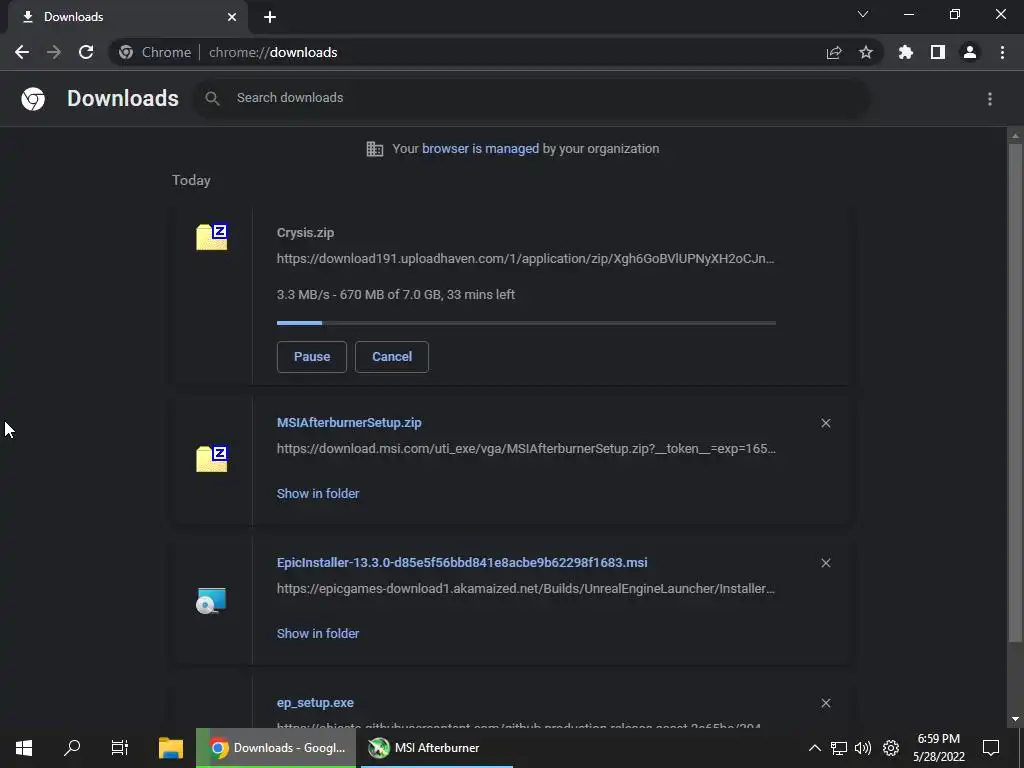Click the search magnifier in Downloads header

pyautogui.click(x=212, y=98)
